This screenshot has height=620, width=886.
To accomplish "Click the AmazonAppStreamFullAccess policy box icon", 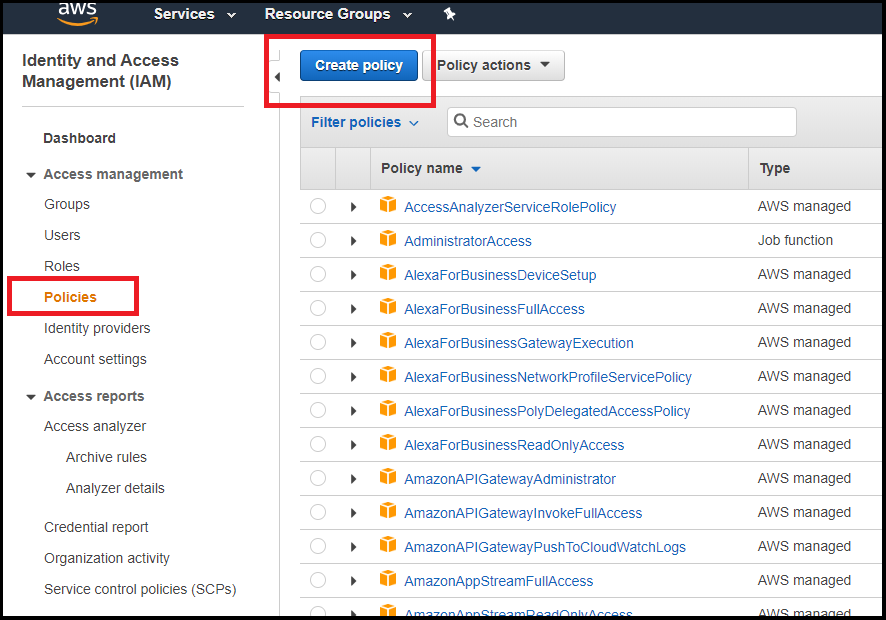I will [388, 580].
